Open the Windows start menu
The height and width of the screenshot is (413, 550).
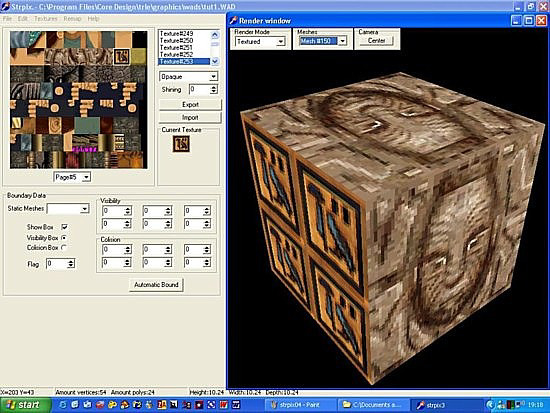click(25, 405)
